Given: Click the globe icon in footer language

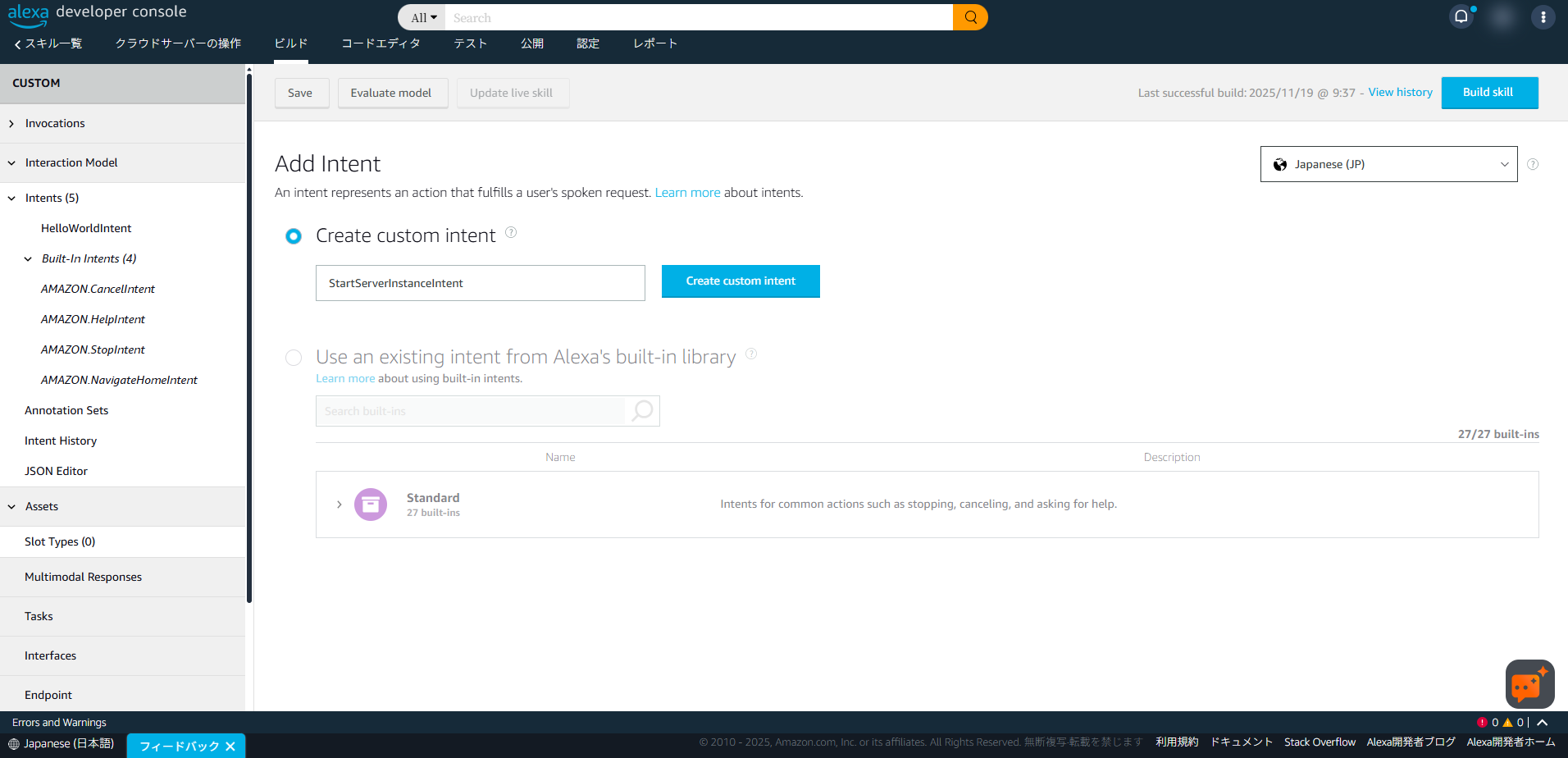Looking at the screenshot, I should click(14, 744).
